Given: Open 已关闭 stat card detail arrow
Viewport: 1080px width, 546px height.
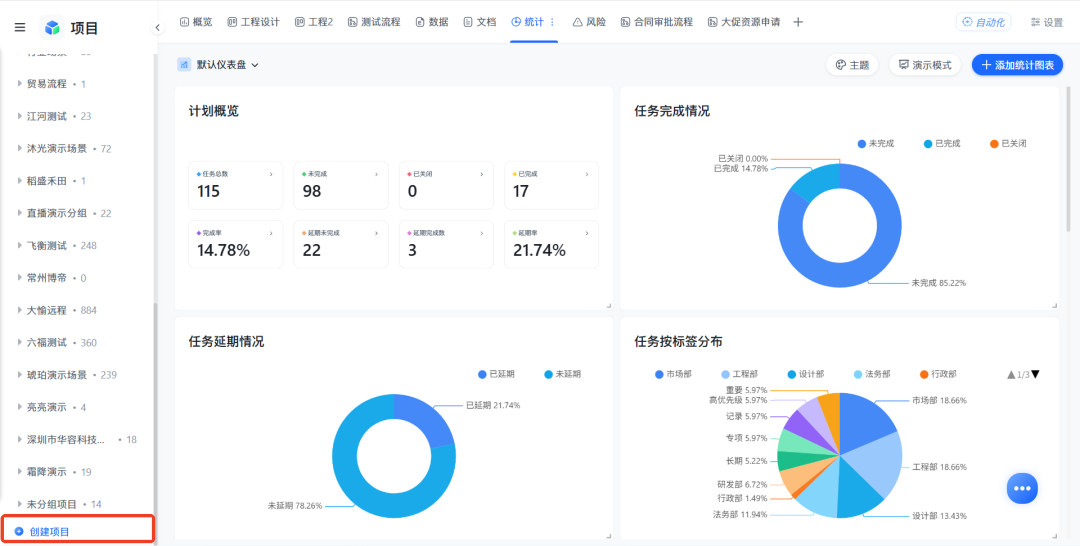Looking at the screenshot, I should pyautogui.click(x=481, y=175).
